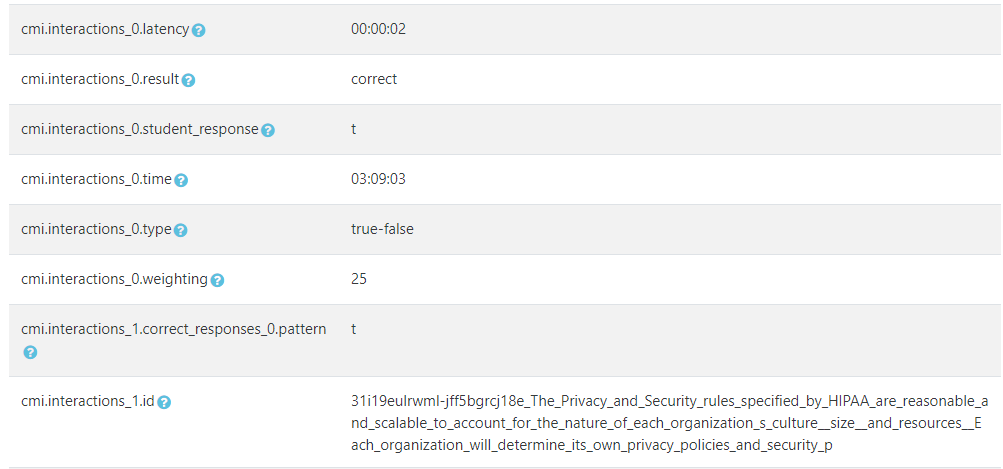Open help for cmi.interactions_1.correct_responses_0.pattern
Image resolution: width=1003 pixels, height=469 pixels.
tap(30, 352)
